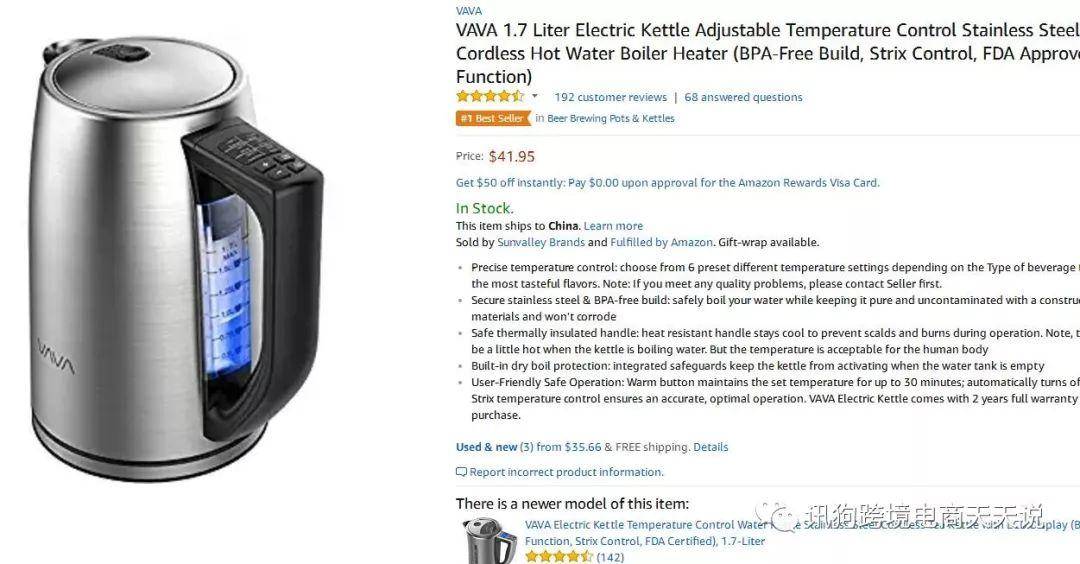Image resolution: width=1080 pixels, height=564 pixels.
Task: Open Beer Brewing Pots & Kettles category
Action: pos(610,118)
